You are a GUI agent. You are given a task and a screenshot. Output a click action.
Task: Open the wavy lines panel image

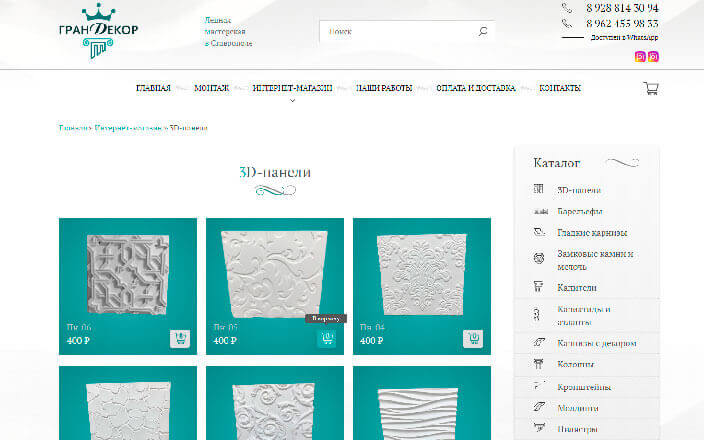(x=418, y=414)
